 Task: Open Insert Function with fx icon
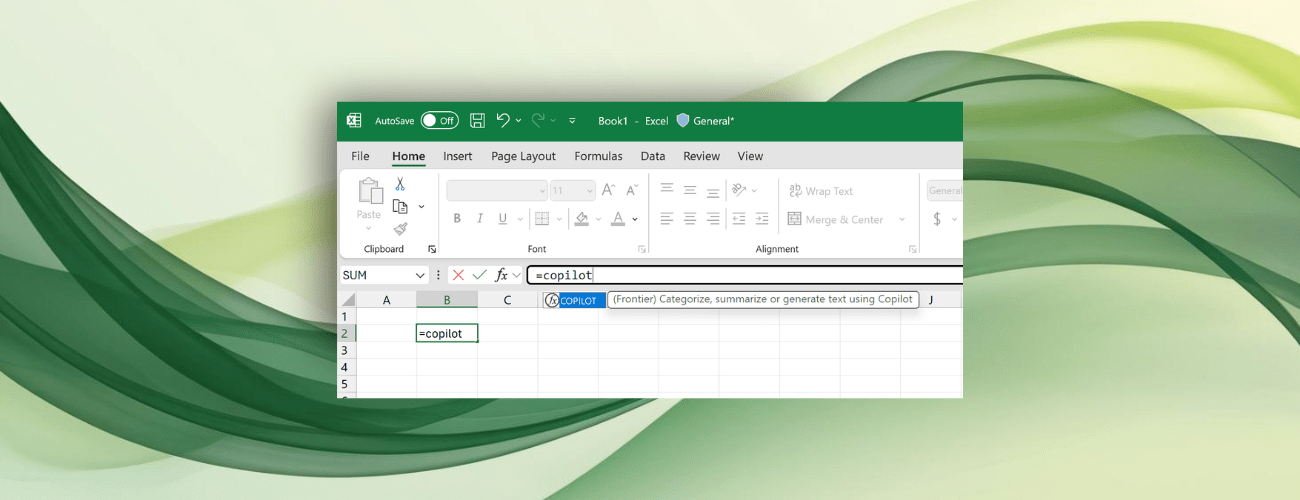pos(502,275)
